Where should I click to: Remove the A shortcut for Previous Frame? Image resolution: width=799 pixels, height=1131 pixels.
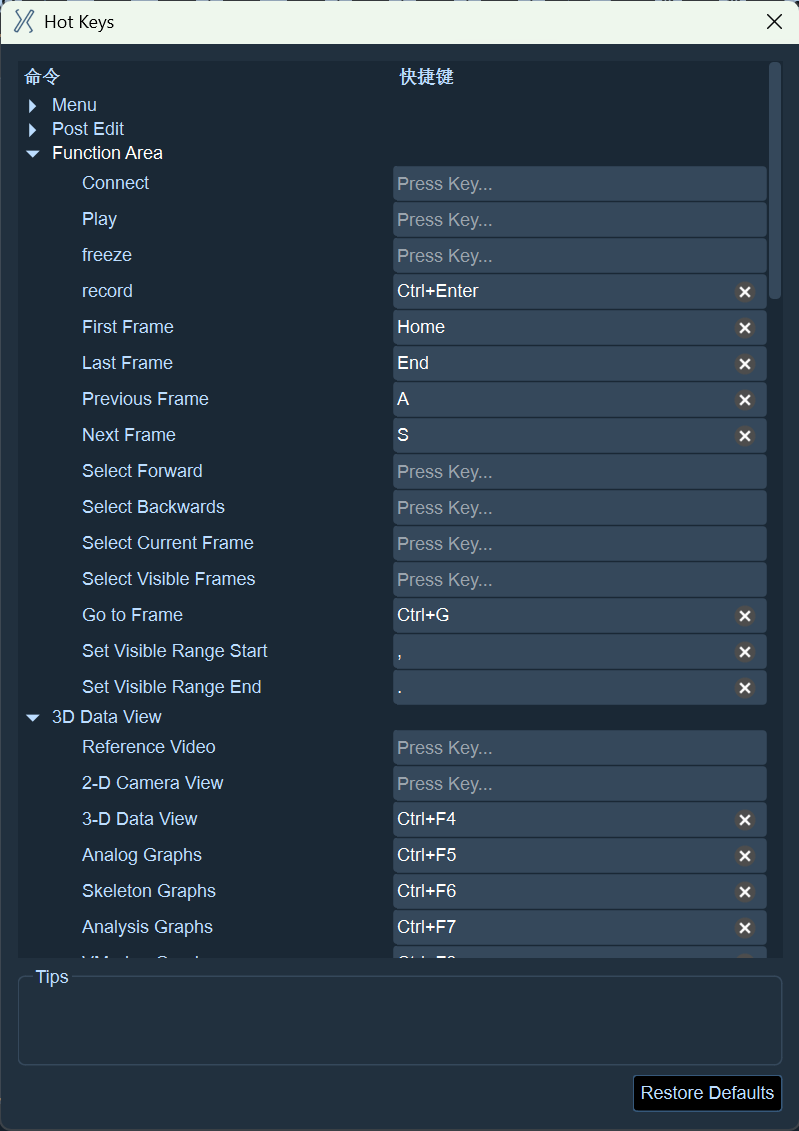[745, 400]
